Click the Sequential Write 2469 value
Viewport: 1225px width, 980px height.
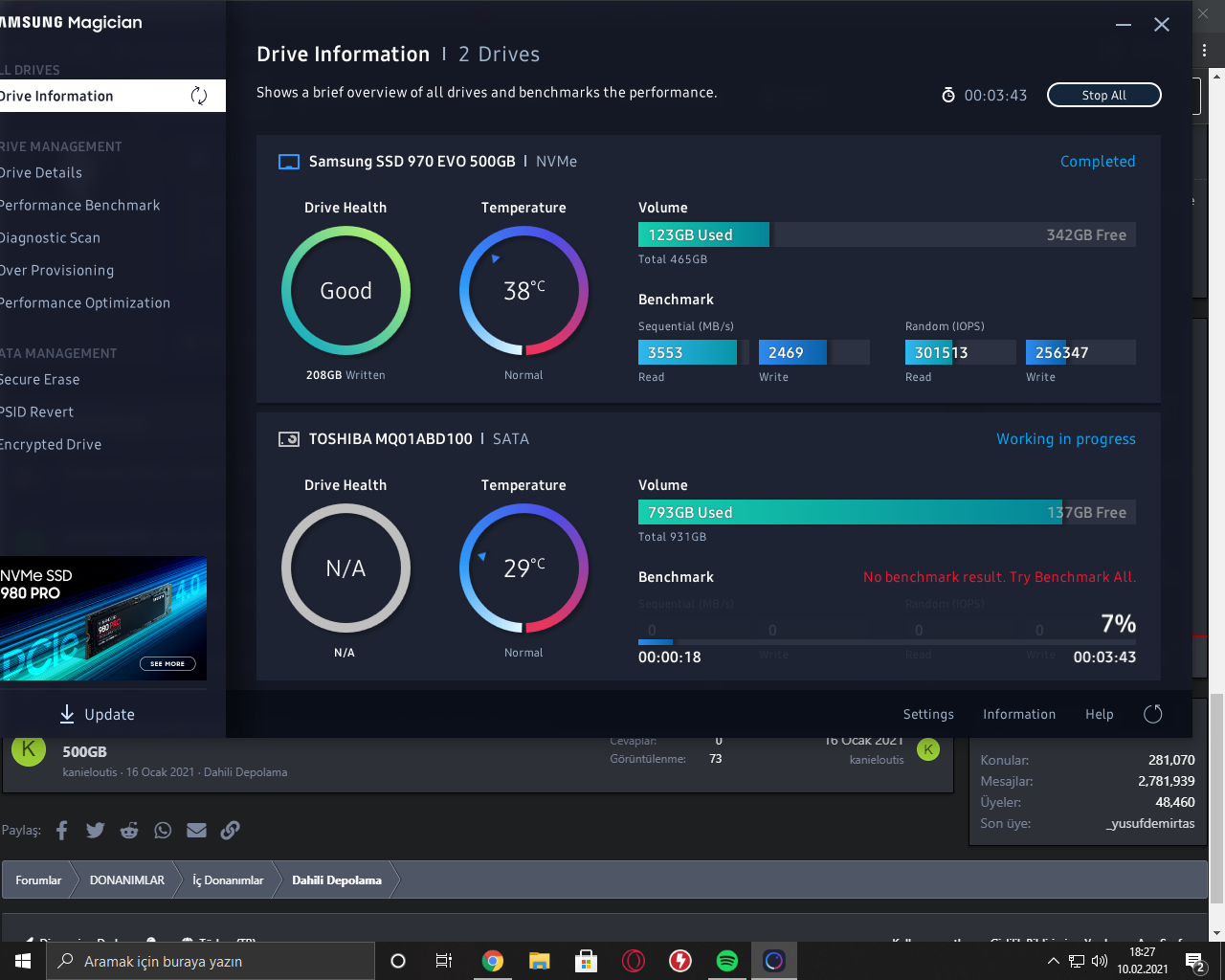click(x=786, y=352)
